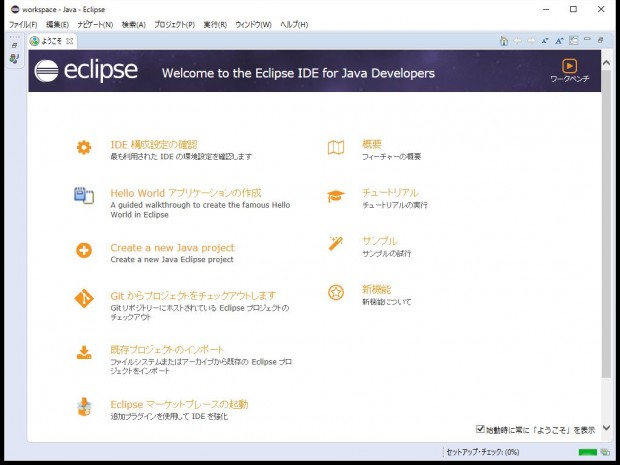Click the Create a new Java project link
The width and height of the screenshot is (620, 465).
[172, 248]
